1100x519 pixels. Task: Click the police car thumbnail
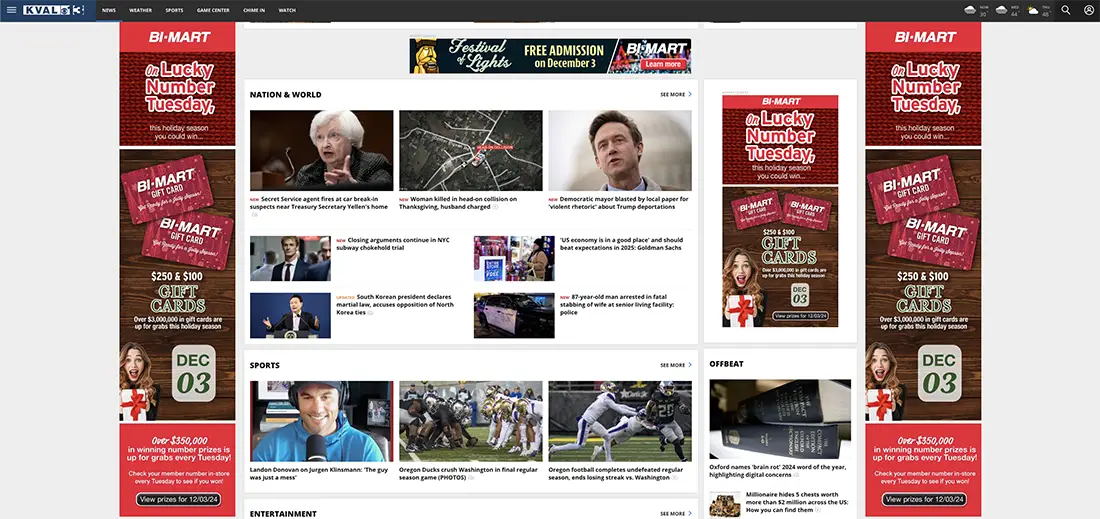(x=514, y=315)
